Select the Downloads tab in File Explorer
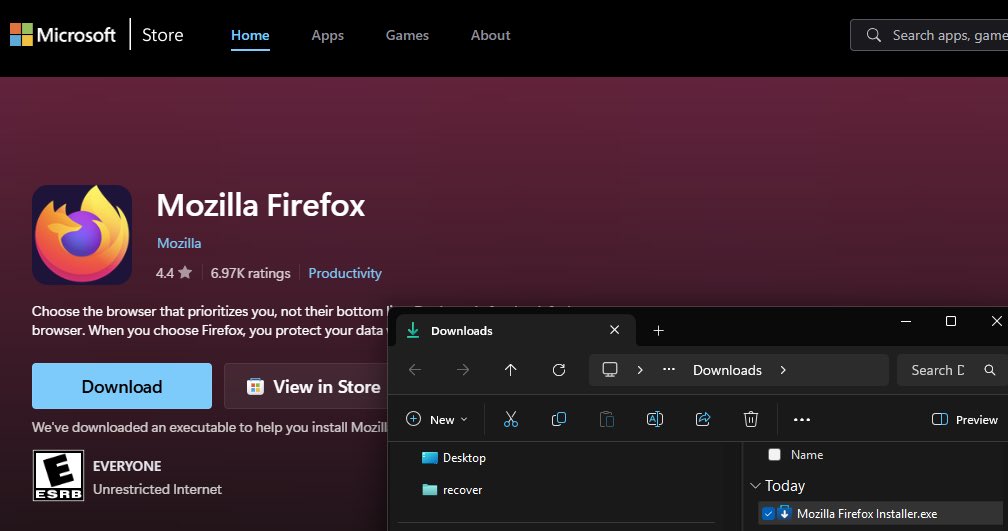The width and height of the screenshot is (1008, 531). click(514, 330)
